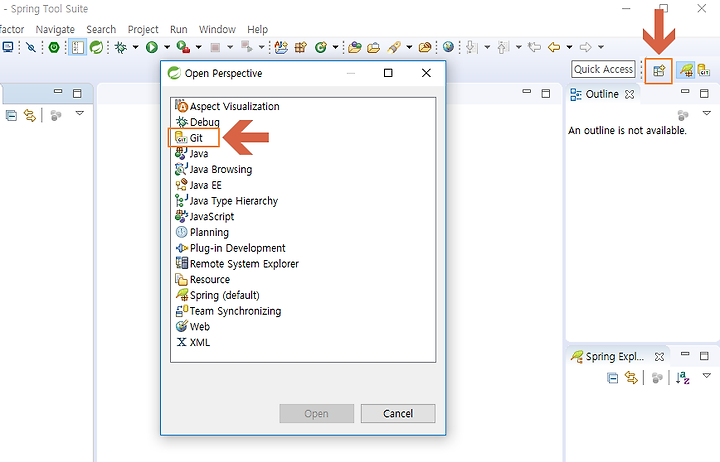Open the Forward history dropdown arrow
720x462 pixels.
click(x=601, y=47)
